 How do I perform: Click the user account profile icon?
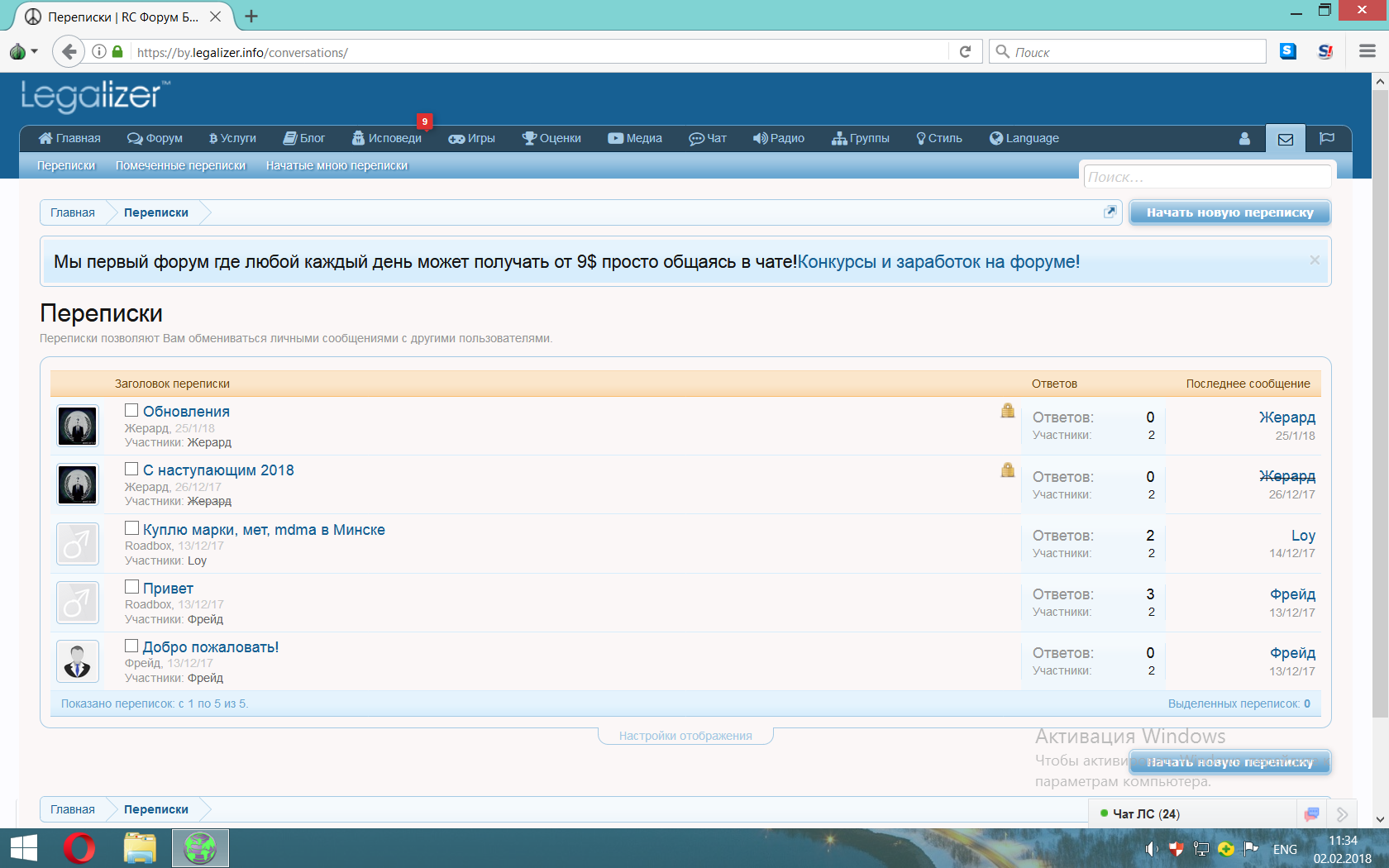(1244, 139)
